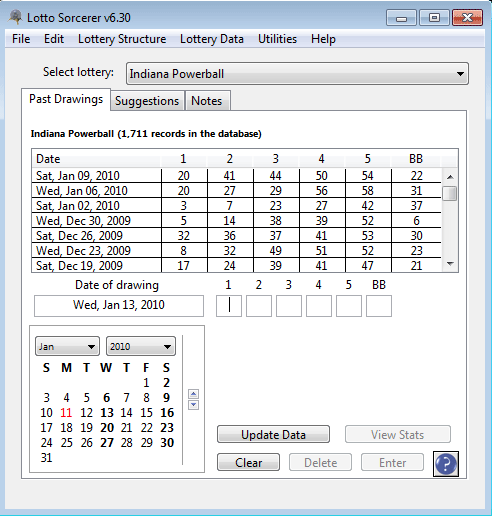Click the calendar scroll down arrow

click(x=193, y=405)
